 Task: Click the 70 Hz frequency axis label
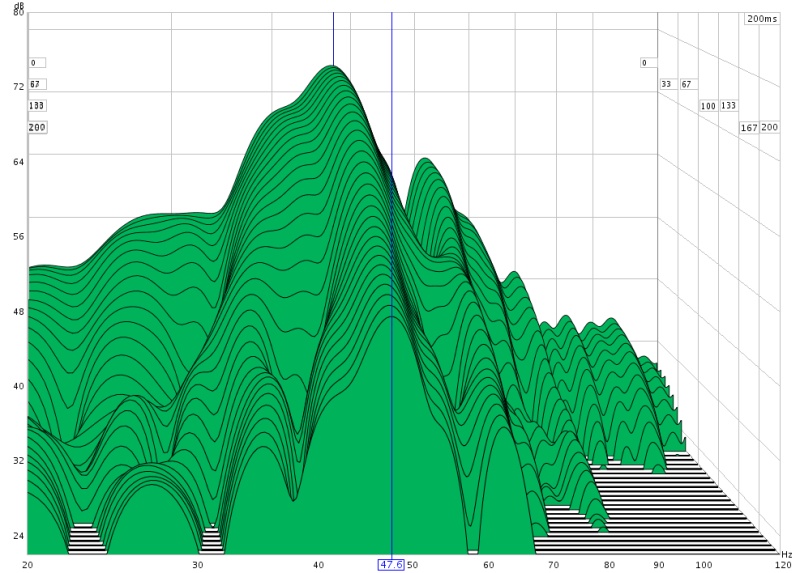coord(554,565)
